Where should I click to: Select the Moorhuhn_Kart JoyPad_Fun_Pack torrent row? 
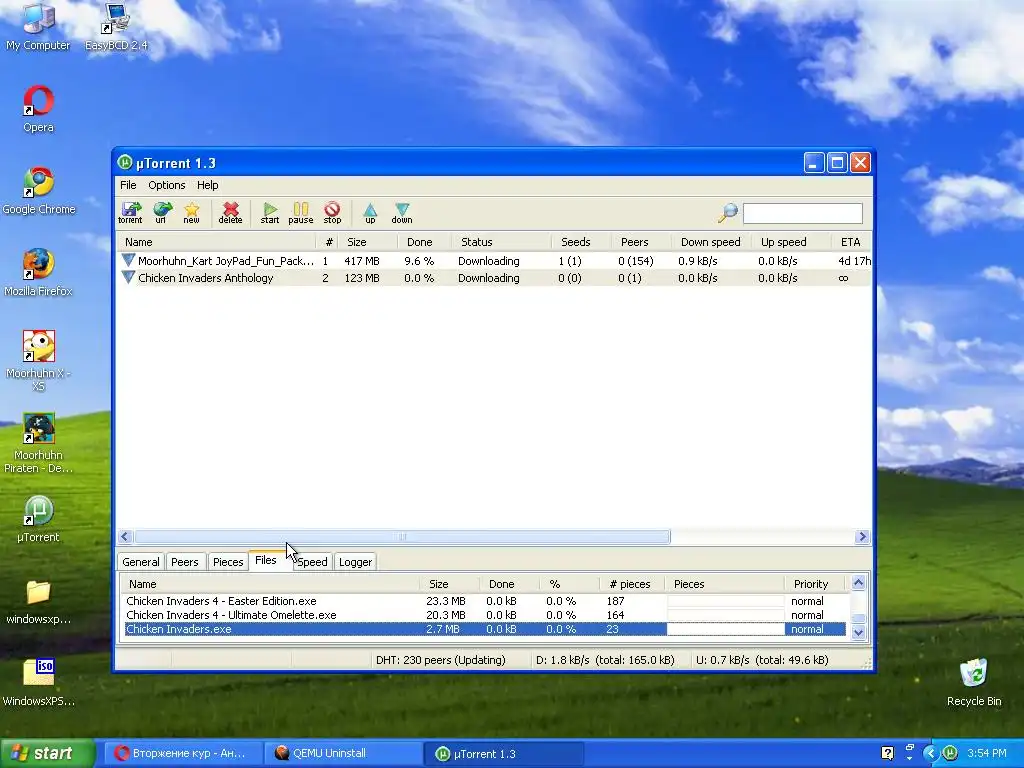pyautogui.click(x=494, y=261)
